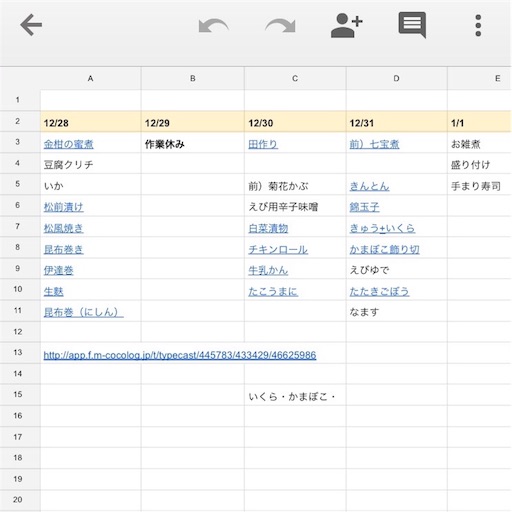This screenshot has height=512, width=512.
Task: Select the 12/29 date cell
Action: (193, 122)
